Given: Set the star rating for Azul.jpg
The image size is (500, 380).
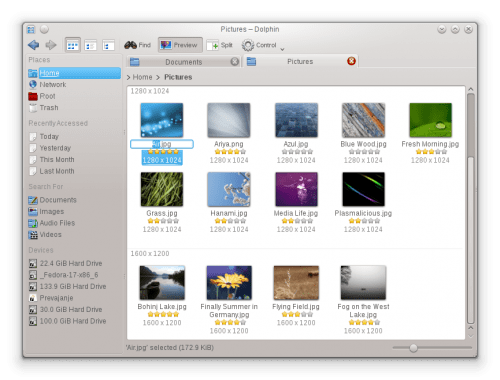Looking at the screenshot, I should pos(296,152).
